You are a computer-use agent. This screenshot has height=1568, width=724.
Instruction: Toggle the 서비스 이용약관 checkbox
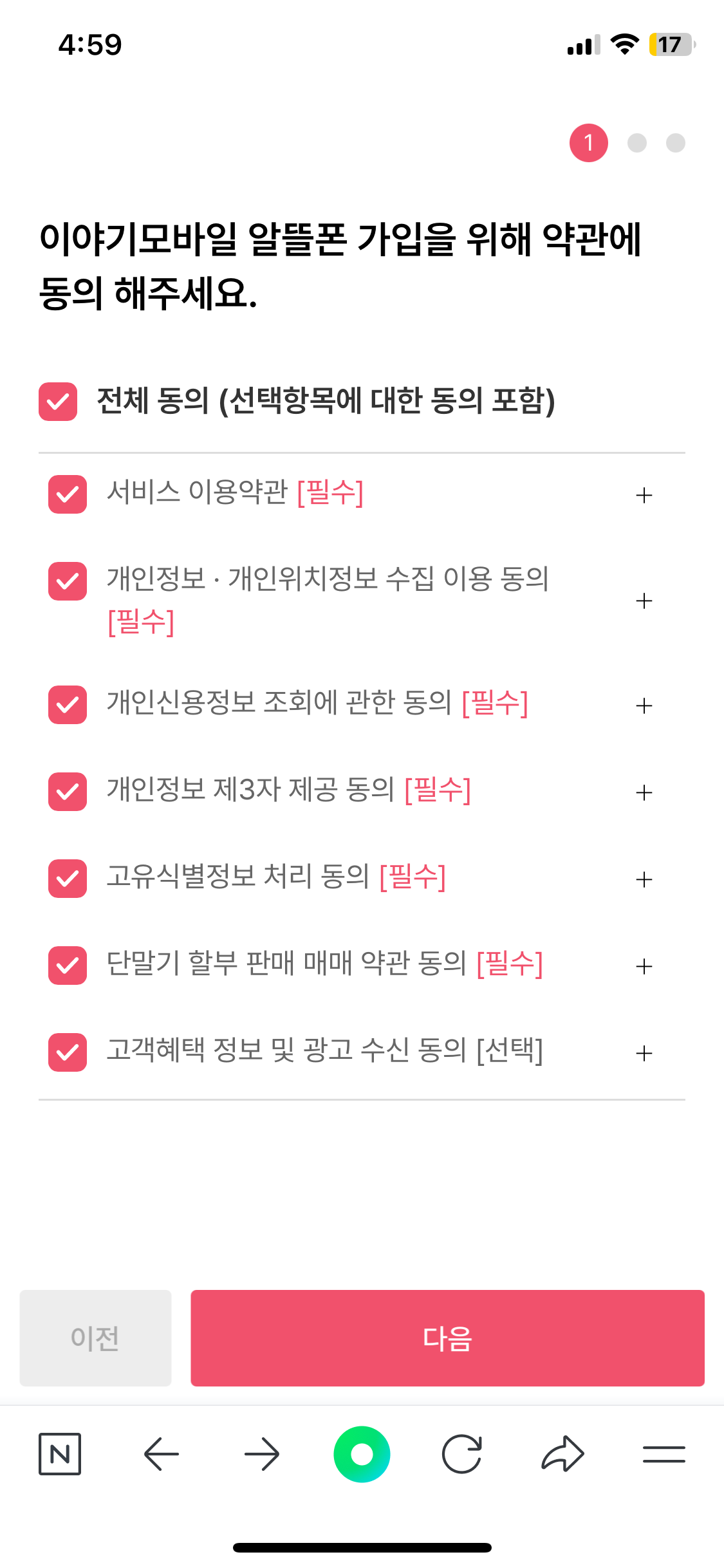pos(68,494)
